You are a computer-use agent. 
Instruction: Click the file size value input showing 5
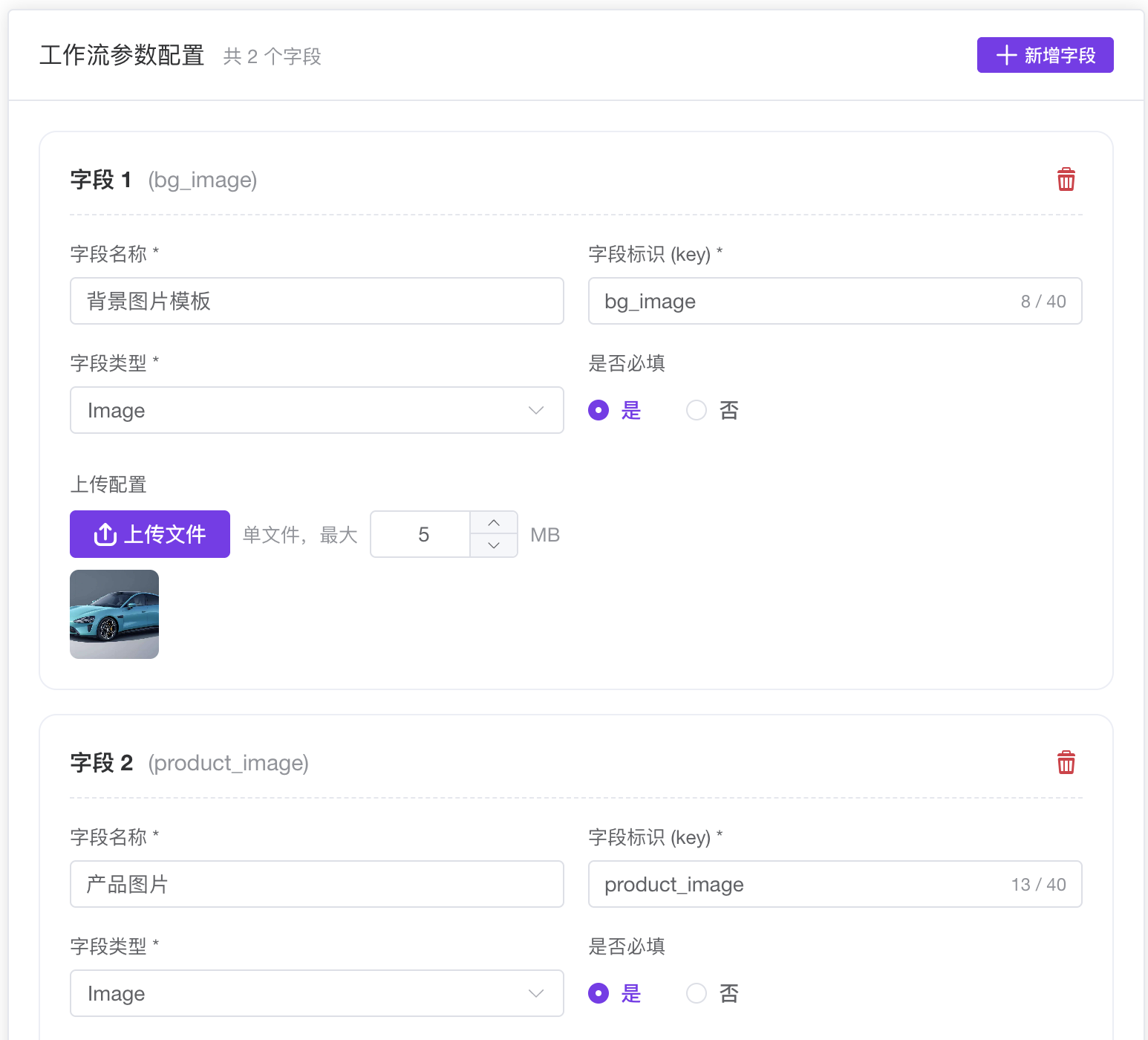tap(420, 534)
